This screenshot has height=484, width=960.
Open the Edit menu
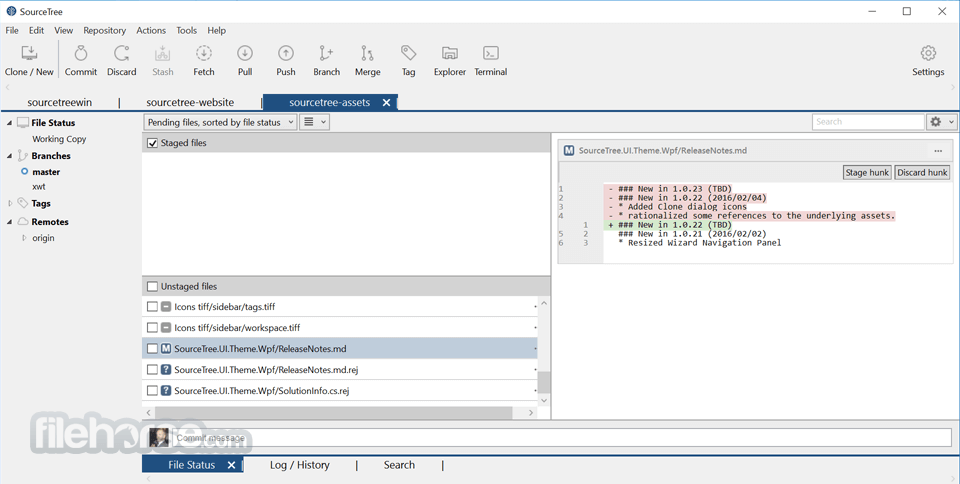pos(36,30)
